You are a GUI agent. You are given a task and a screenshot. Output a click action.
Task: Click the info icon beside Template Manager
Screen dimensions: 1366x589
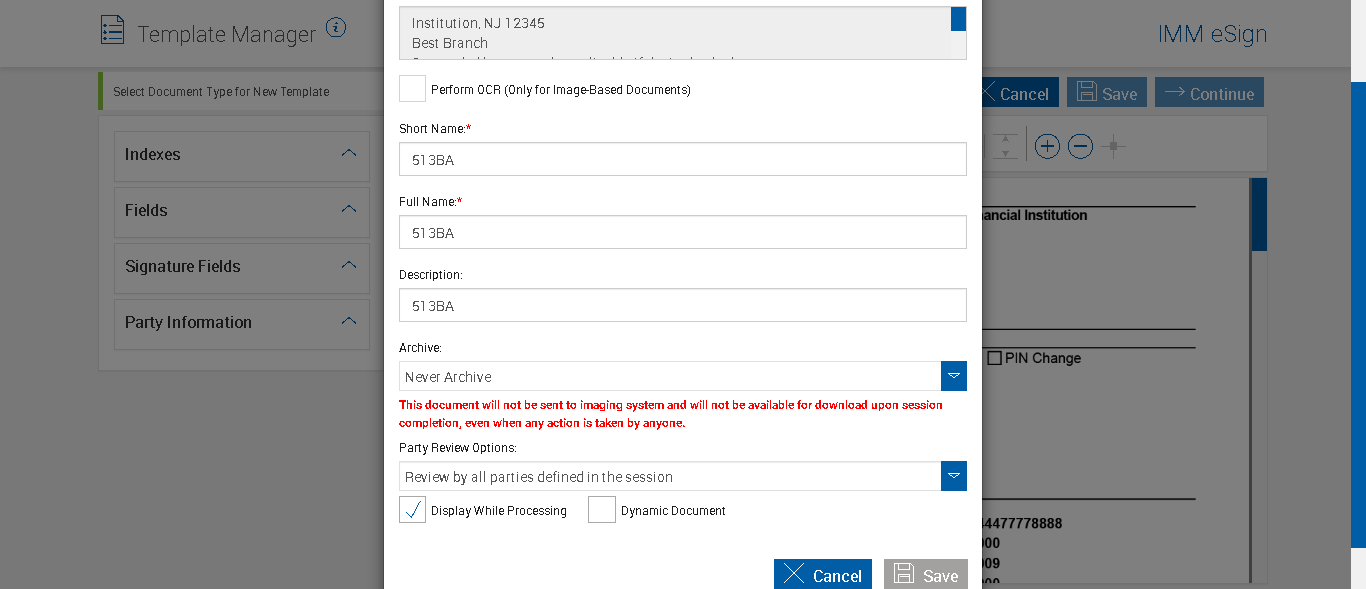[336, 28]
